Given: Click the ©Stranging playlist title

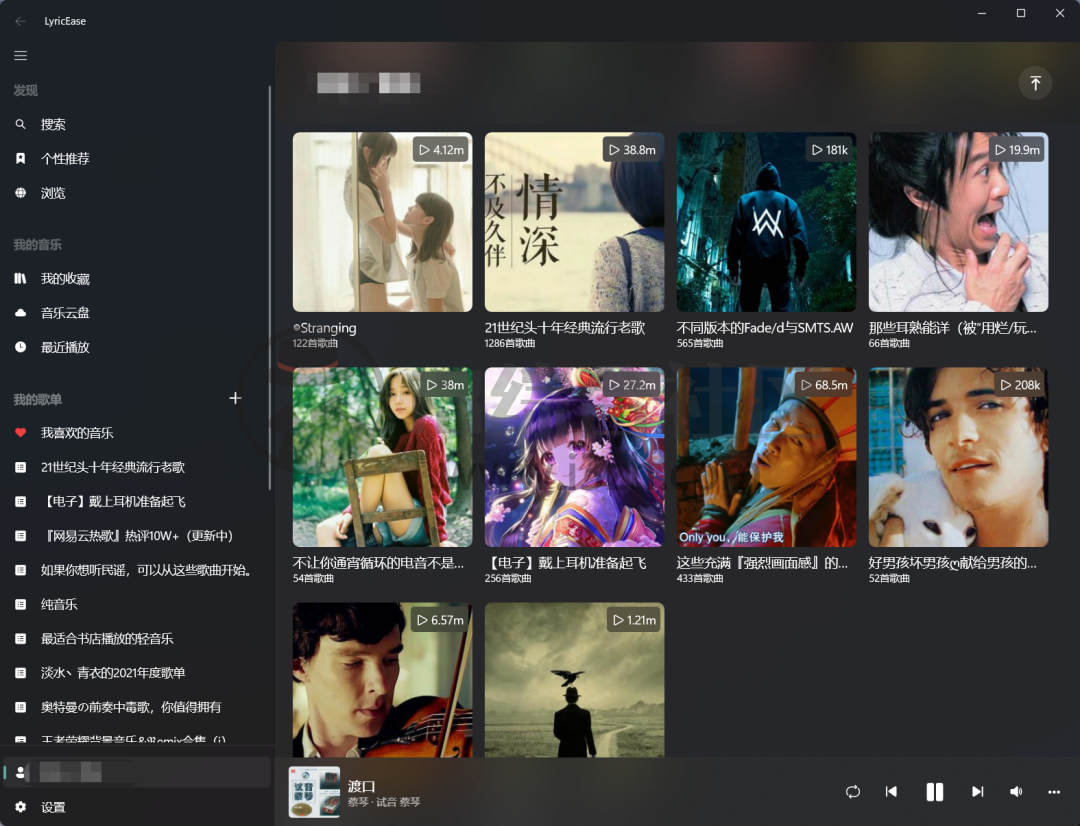Looking at the screenshot, I should point(324,328).
